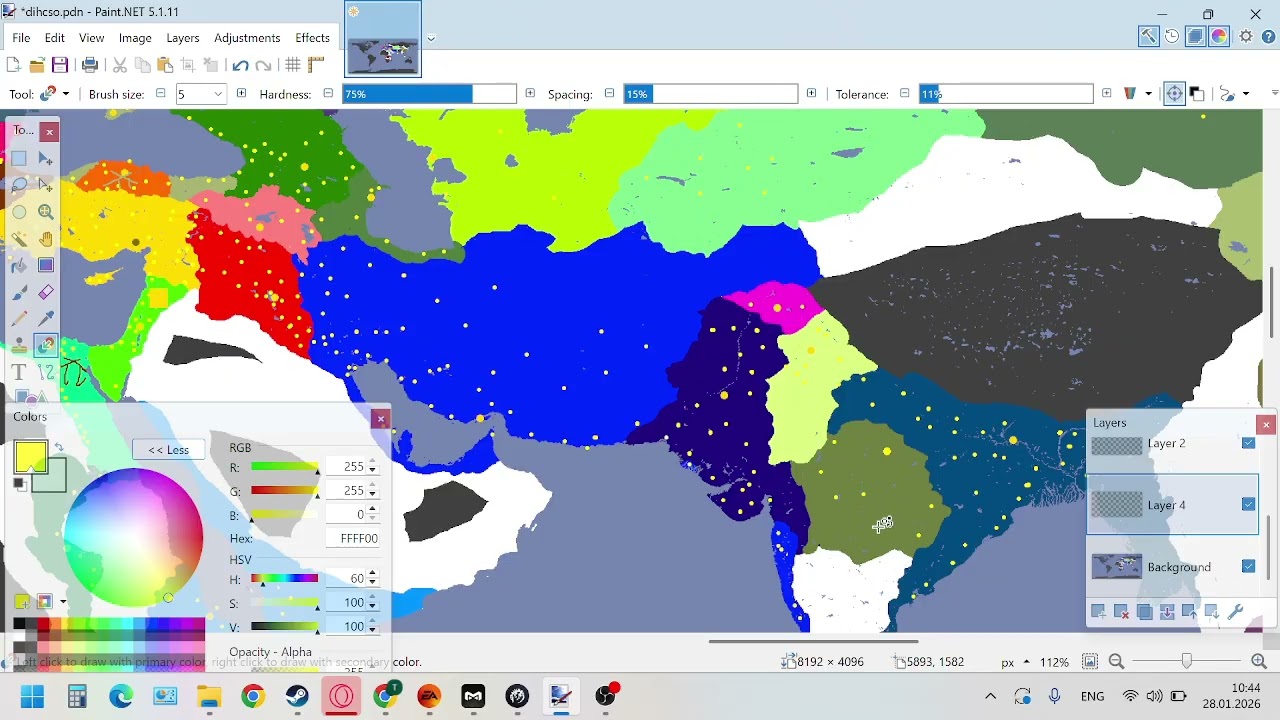The height and width of the screenshot is (720, 1280).
Task: Open Opera browser from taskbar
Action: pos(341,696)
